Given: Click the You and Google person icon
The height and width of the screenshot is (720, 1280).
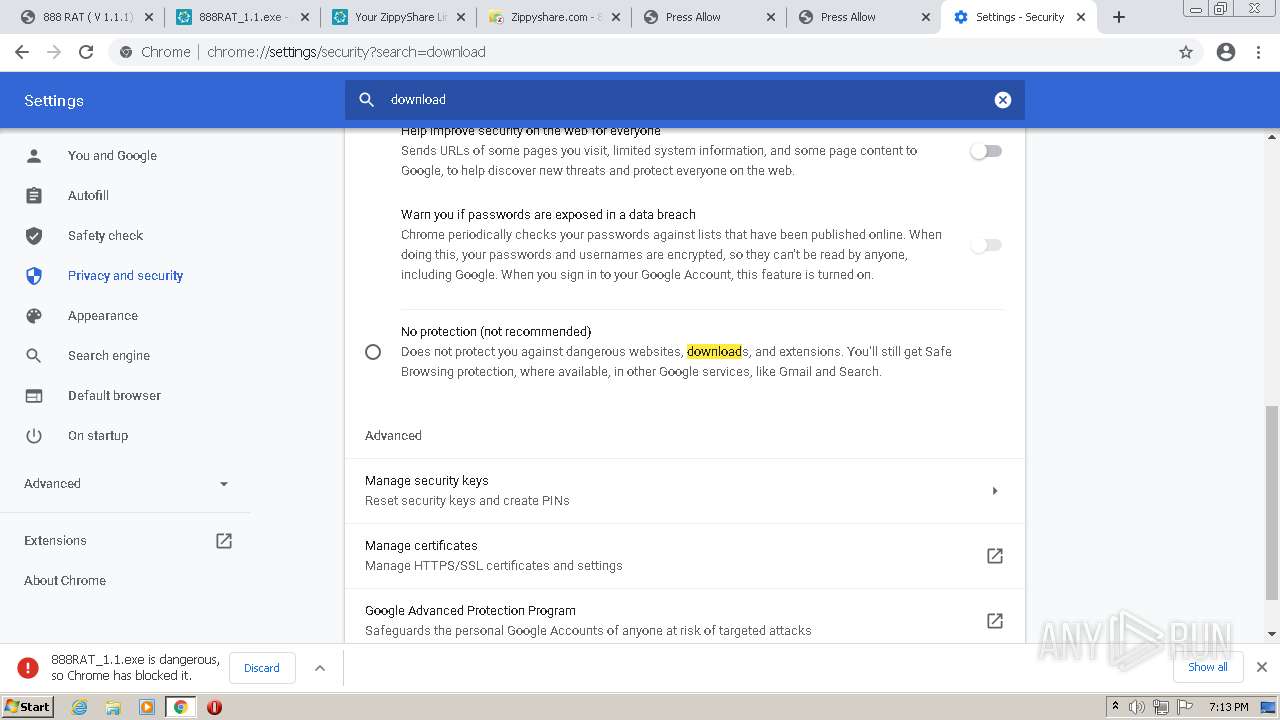Looking at the screenshot, I should point(34,156).
